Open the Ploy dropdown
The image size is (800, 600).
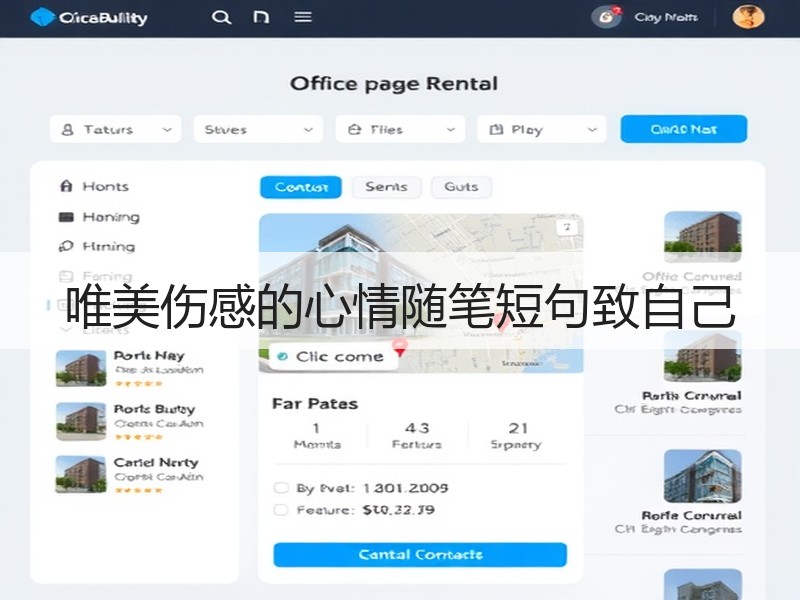coord(542,130)
